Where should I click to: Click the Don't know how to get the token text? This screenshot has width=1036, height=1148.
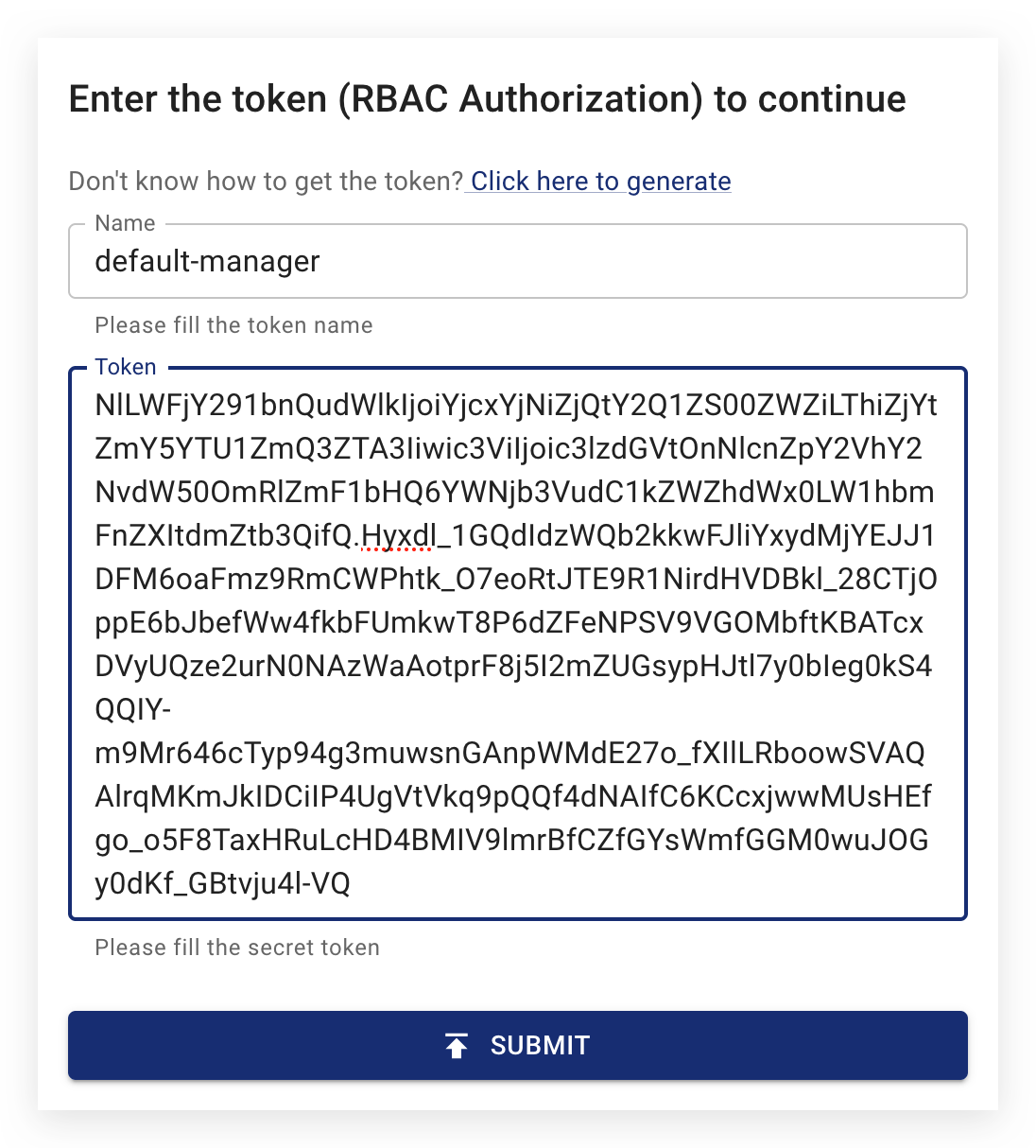point(265,181)
